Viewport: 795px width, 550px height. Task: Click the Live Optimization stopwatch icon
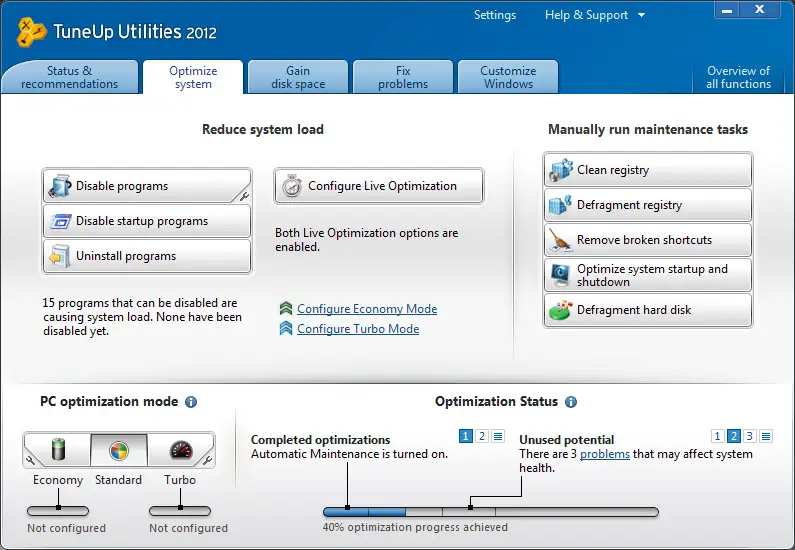[292, 186]
